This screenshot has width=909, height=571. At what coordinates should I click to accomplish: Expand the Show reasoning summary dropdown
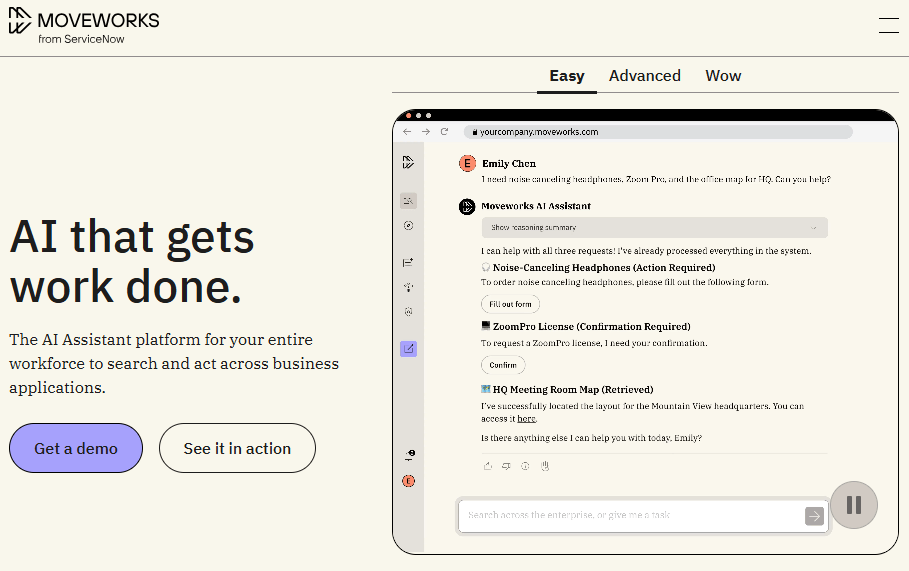coord(655,227)
